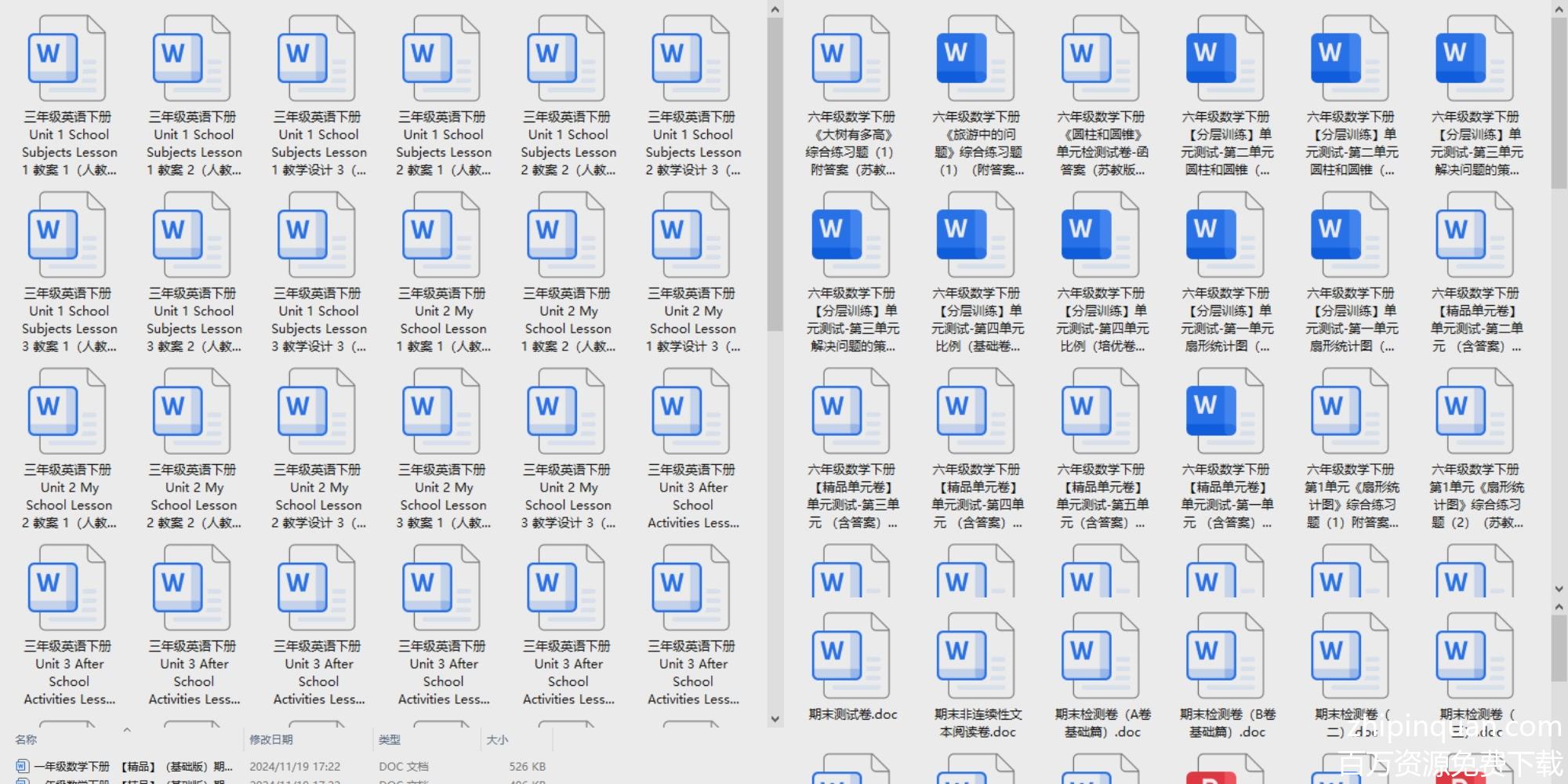Open Word file Unit 1 Lesson 1 教案 1
The image size is (1568, 784).
coord(67,59)
